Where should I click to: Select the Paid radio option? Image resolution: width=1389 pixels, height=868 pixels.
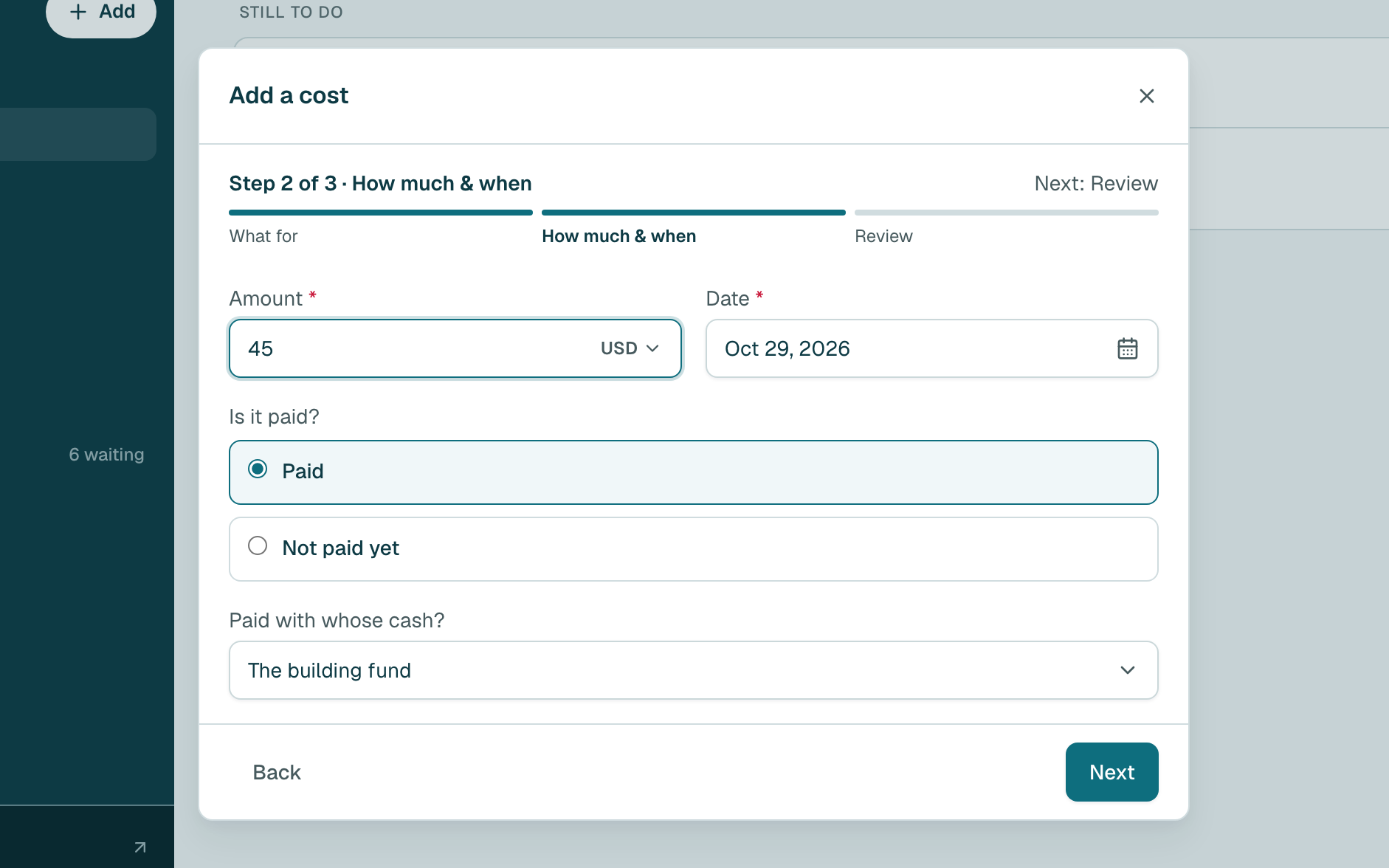click(x=693, y=472)
